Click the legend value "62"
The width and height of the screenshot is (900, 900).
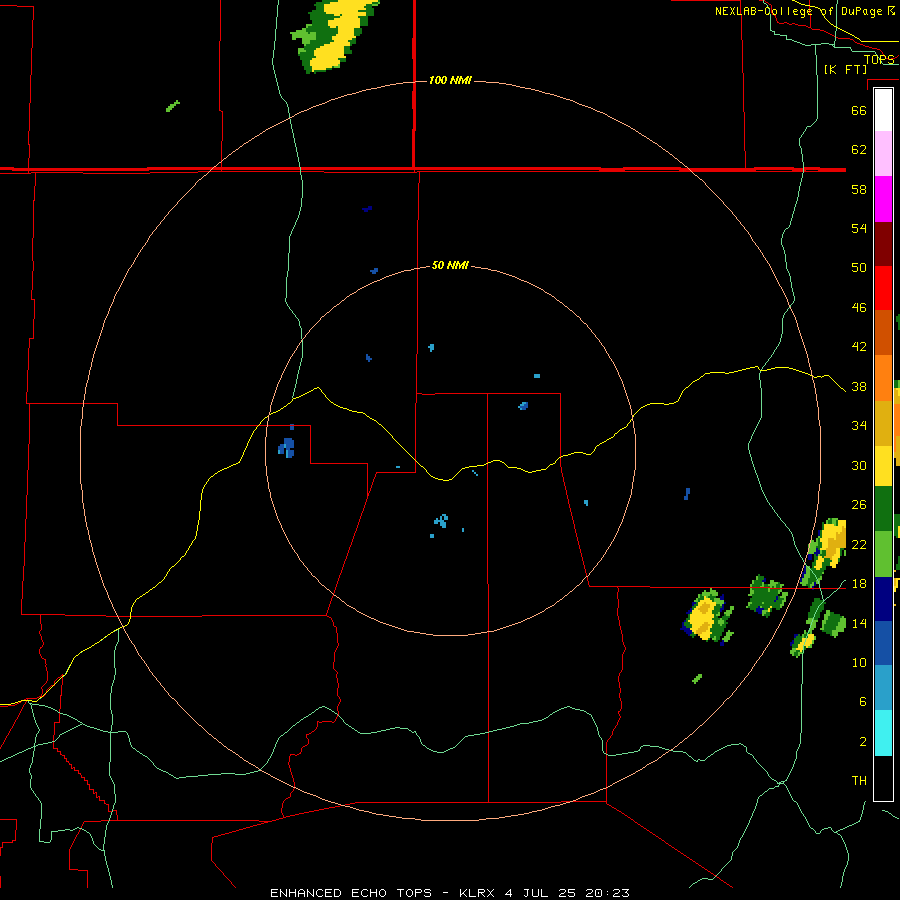(859, 149)
